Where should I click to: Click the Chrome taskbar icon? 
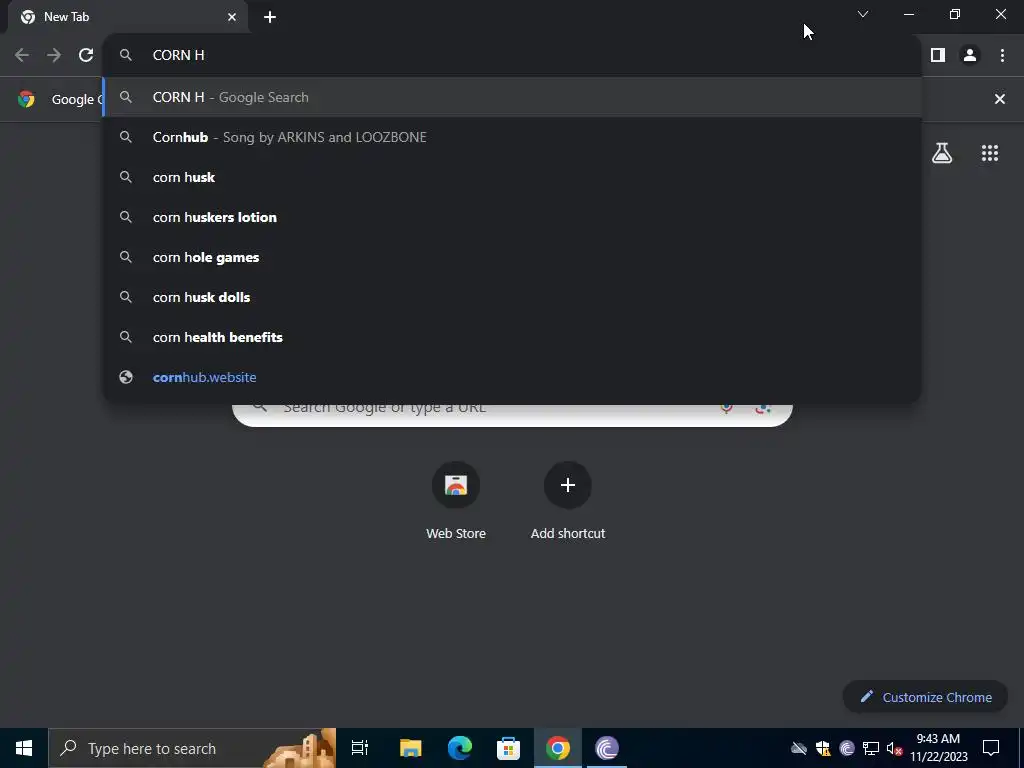coord(558,748)
